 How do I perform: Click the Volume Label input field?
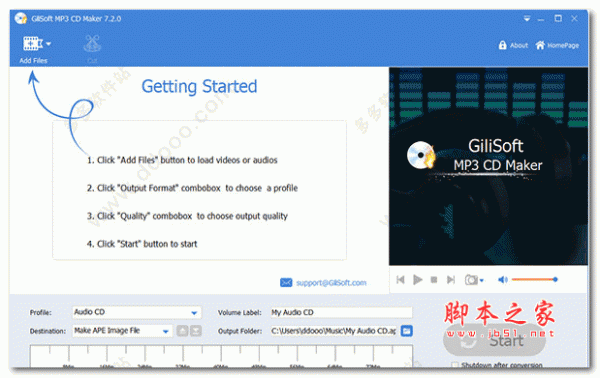click(341, 312)
